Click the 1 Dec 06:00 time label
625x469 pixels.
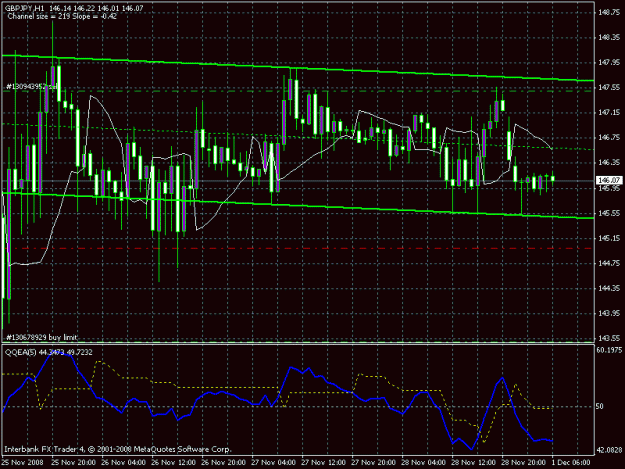point(571,463)
